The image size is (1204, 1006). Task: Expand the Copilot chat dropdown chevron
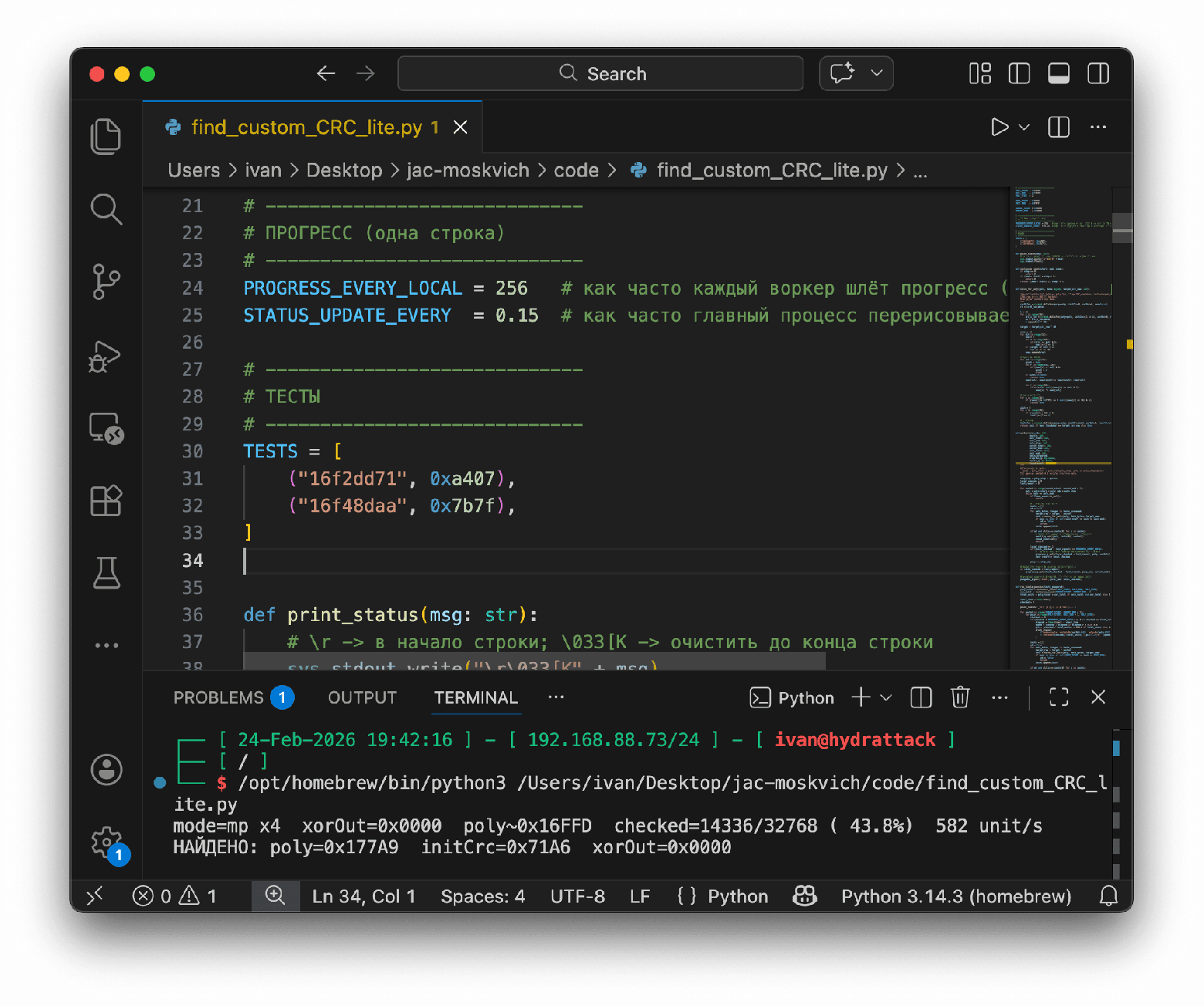(x=877, y=73)
